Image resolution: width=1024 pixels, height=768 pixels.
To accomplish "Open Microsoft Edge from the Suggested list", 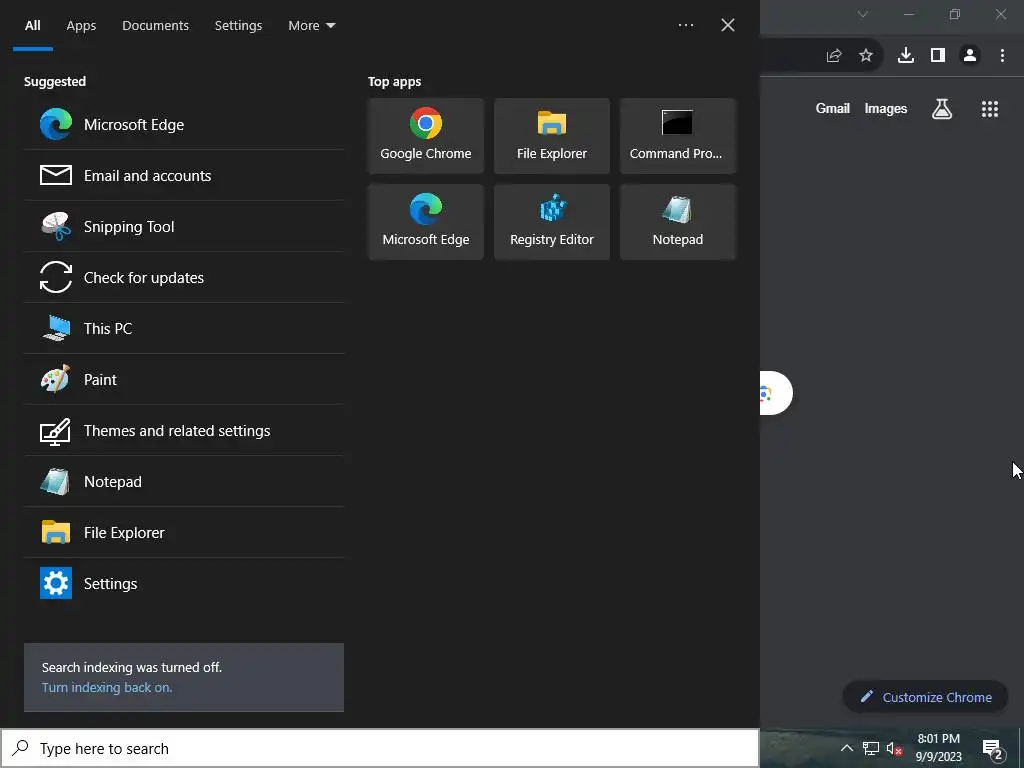I will coord(184,125).
